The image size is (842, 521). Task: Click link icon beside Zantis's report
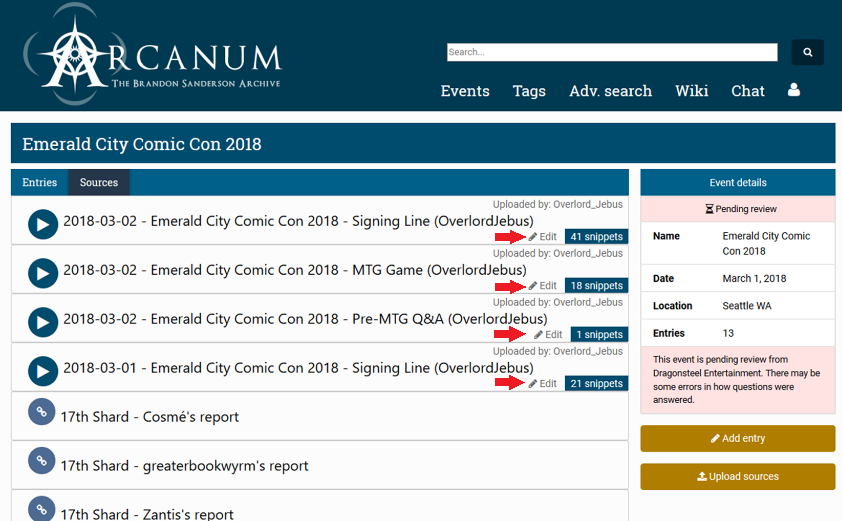pyautogui.click(x=41, y=509)
